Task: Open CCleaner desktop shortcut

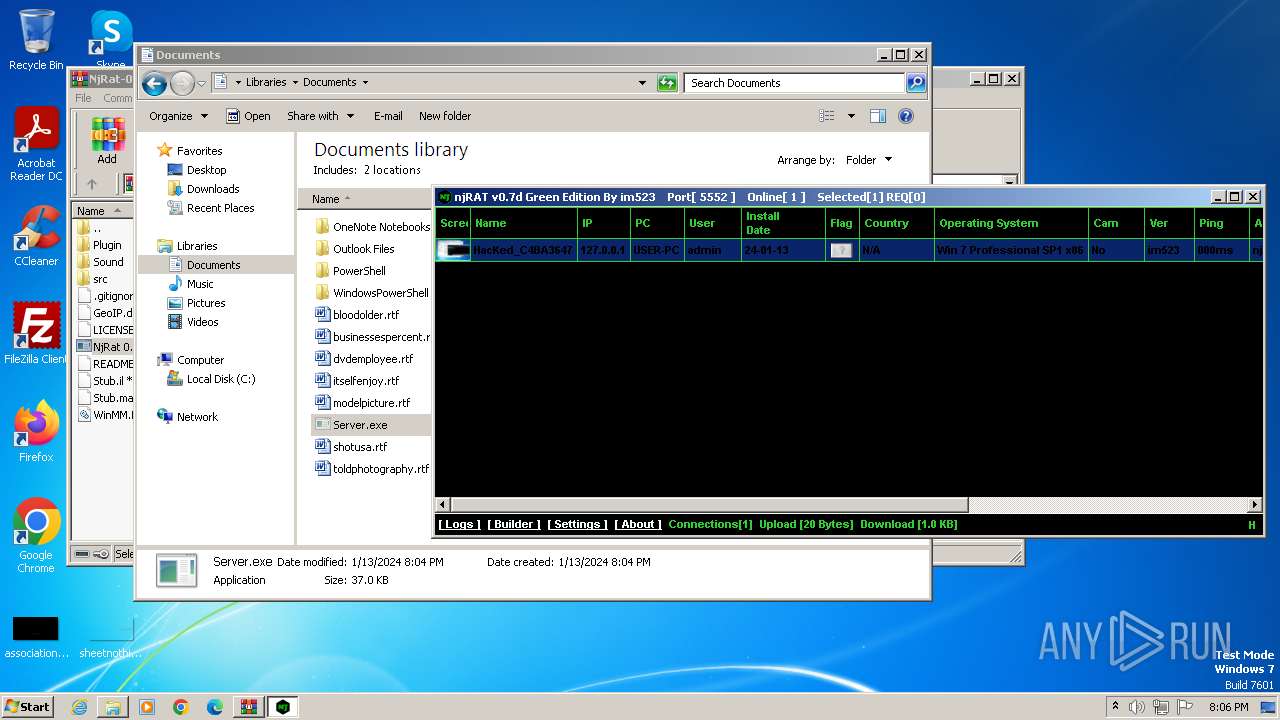Action: 36,236
